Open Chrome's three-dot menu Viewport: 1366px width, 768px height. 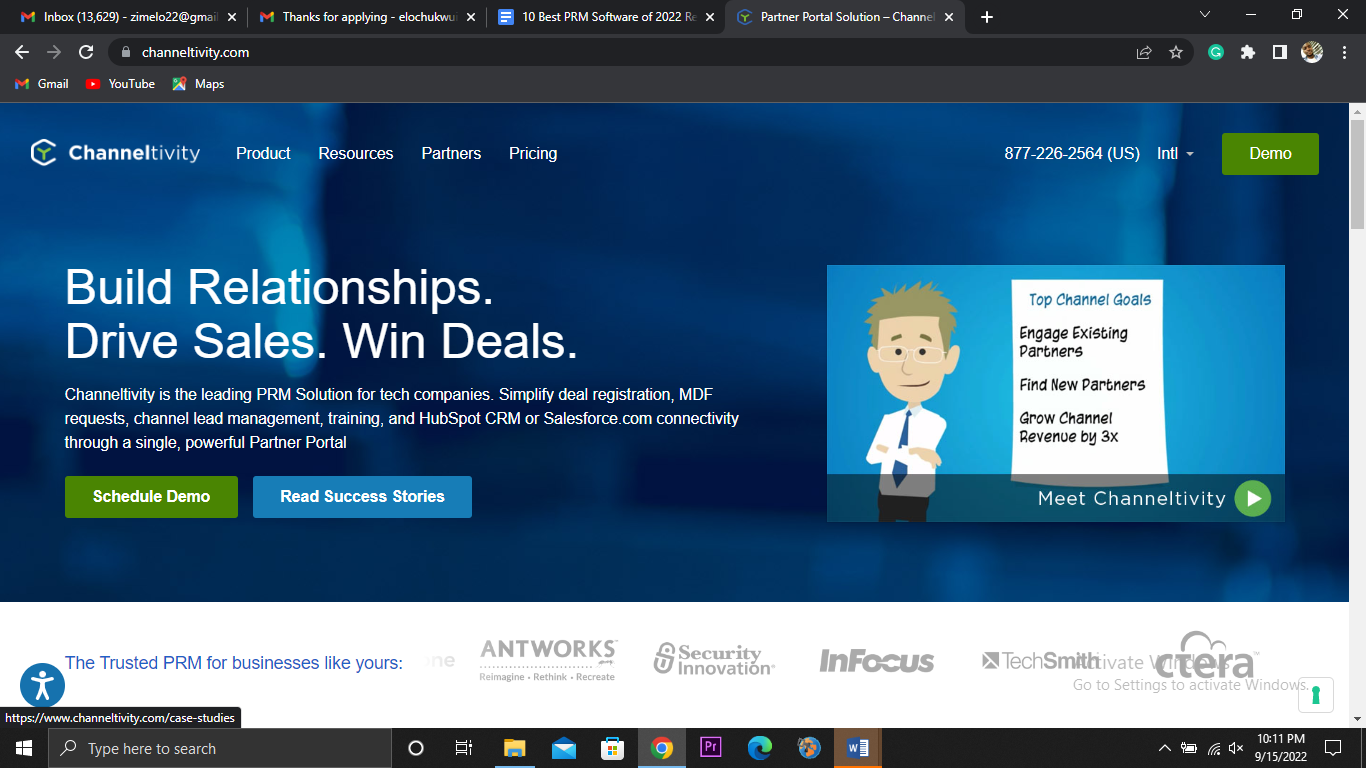1343,52
